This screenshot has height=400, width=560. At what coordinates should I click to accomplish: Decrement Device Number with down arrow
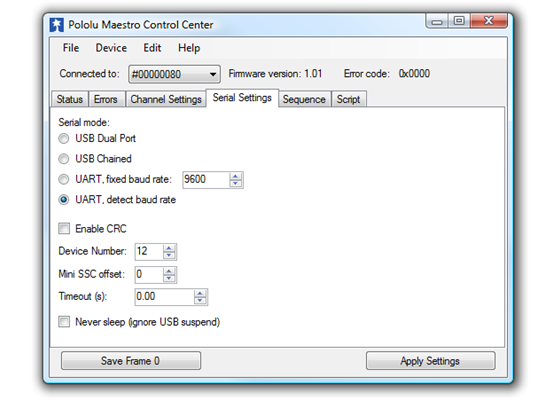click(169, 255)
